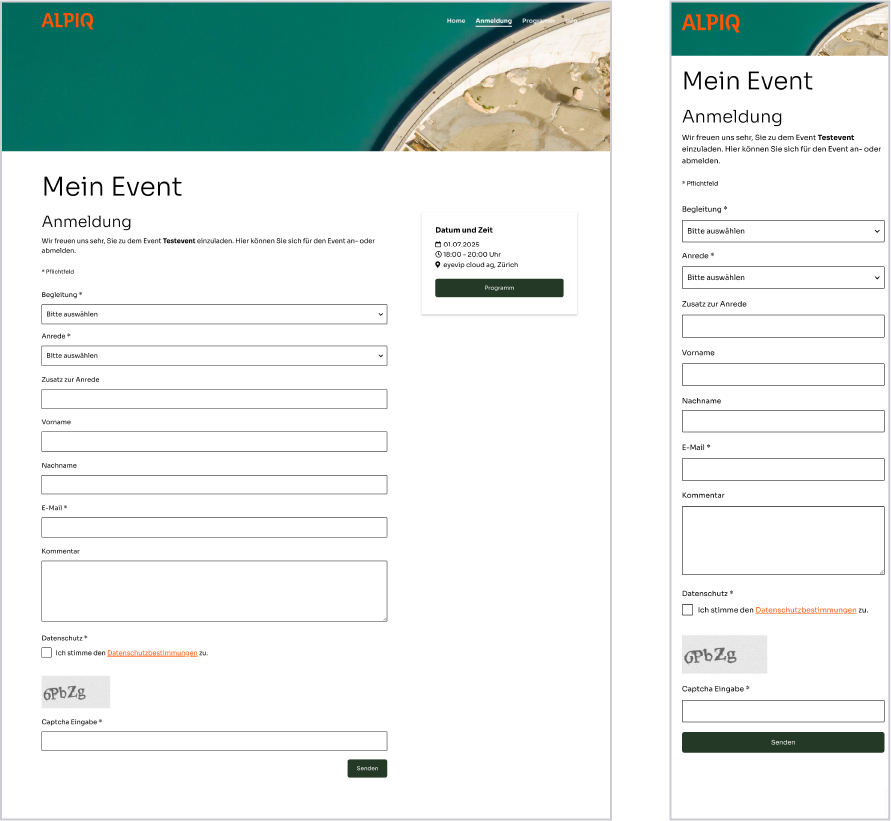Viewport: 891px width, 821px height.
Task: Click the calendar icon beside 01.07.2025
Action: 438,244
